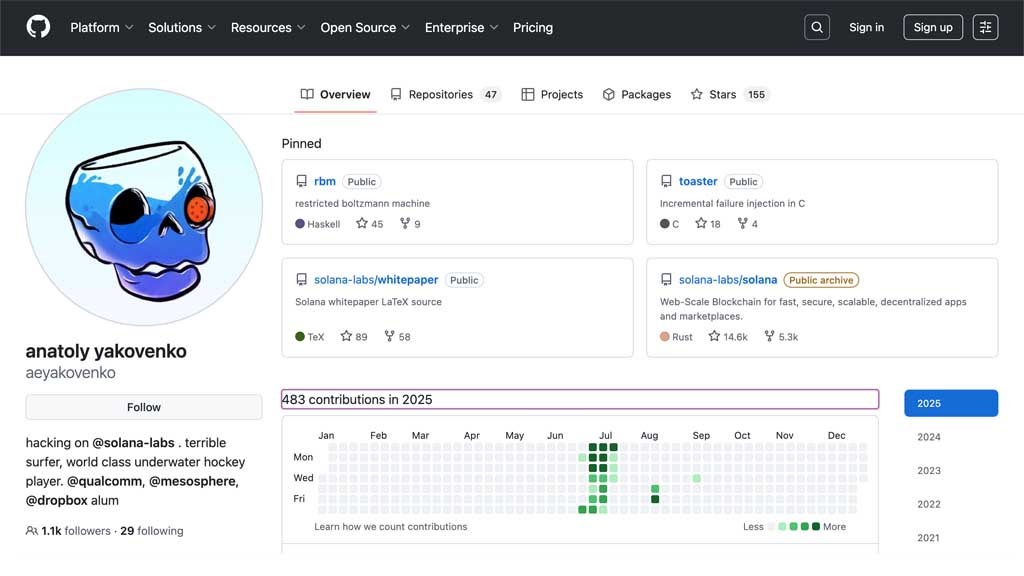
Task: Click the skull profile avatar image
Action: point(144,207)
